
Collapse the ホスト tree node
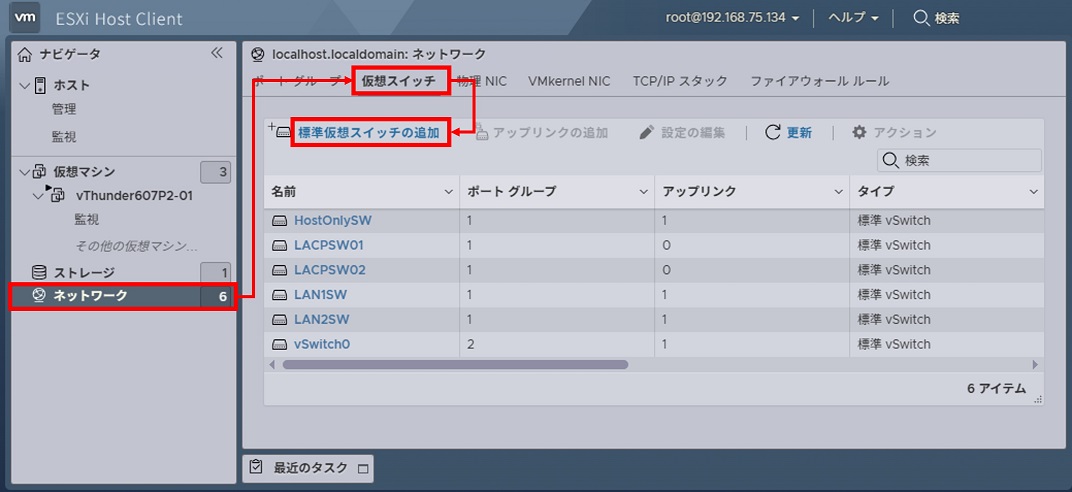(25, 86)
